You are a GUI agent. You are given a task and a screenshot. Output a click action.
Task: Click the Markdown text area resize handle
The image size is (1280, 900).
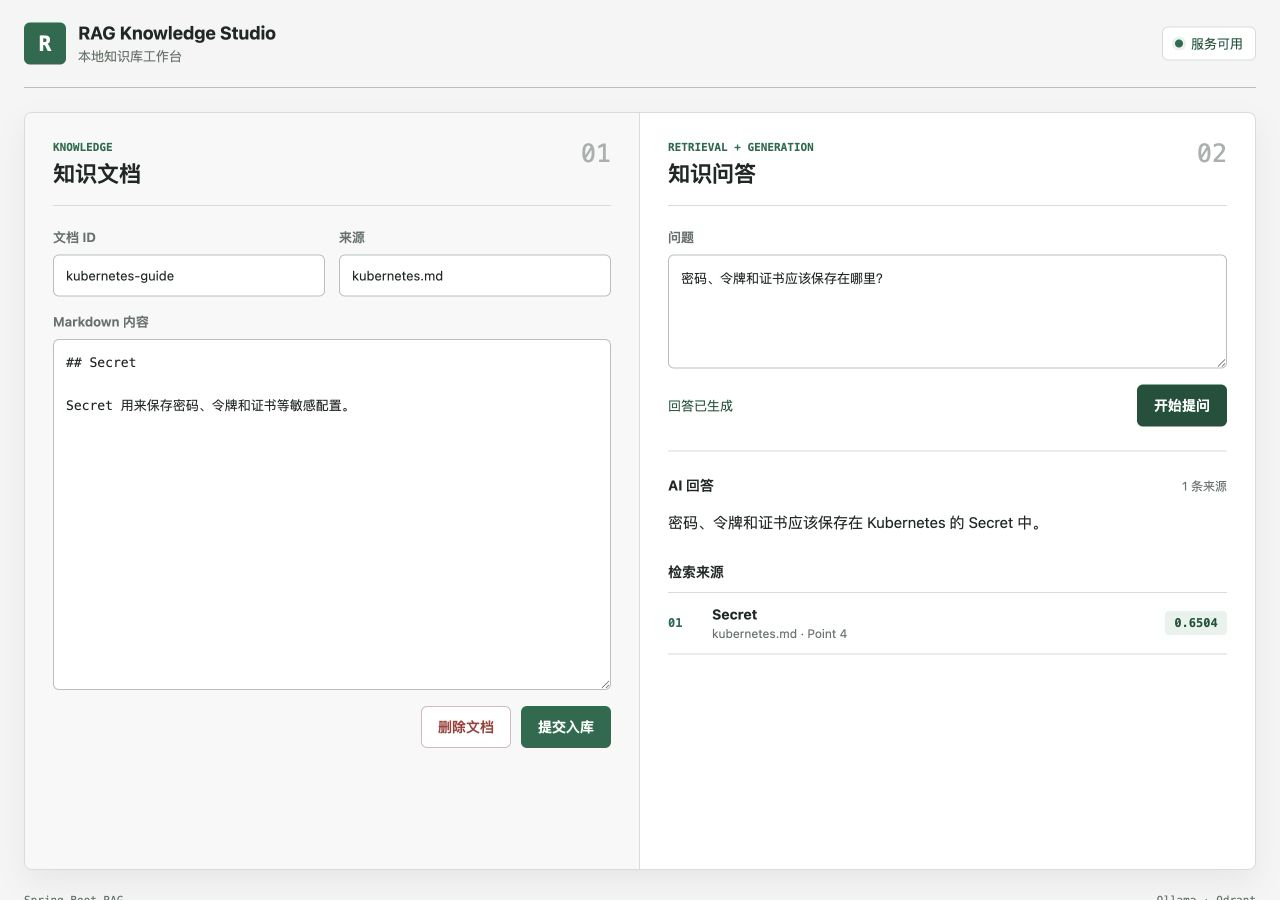pyautogui.click(x=604, y=683)
